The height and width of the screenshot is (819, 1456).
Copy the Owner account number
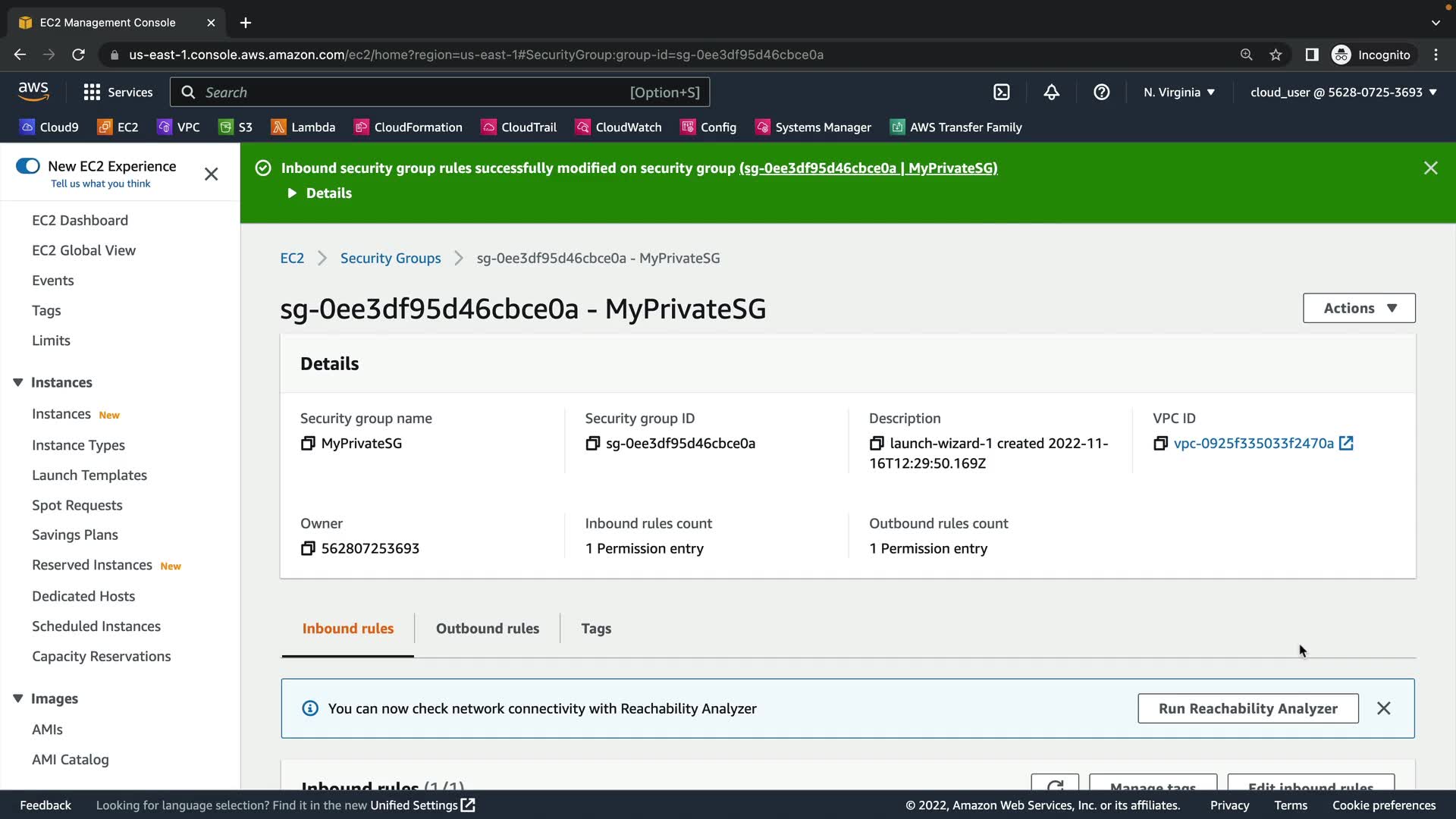pyautogui.click(x=308, y=548)
